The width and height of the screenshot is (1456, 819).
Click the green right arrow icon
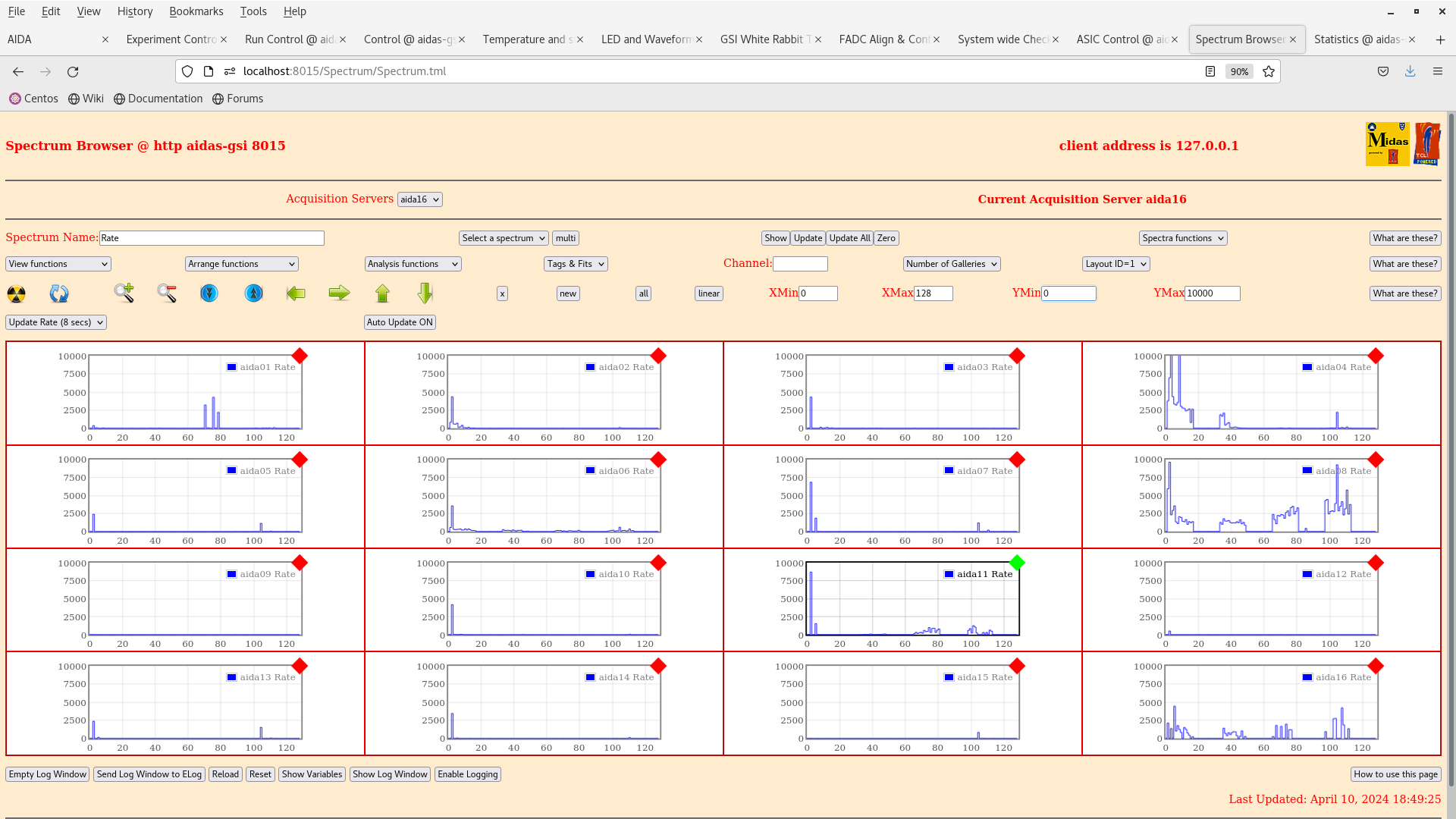pos(339,293)
